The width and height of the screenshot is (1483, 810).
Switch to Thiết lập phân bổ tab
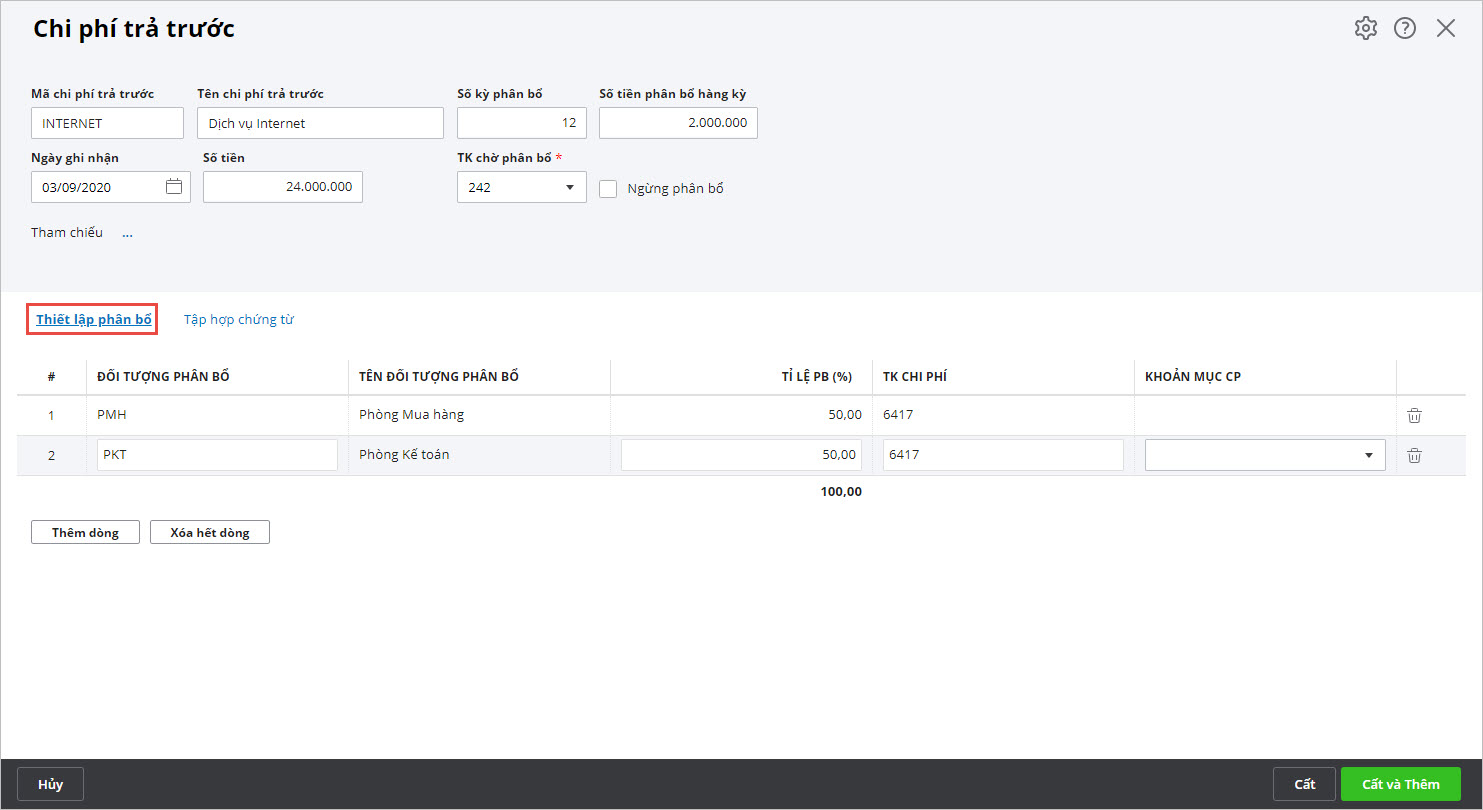pyautogui.click(x=94, y=320)
